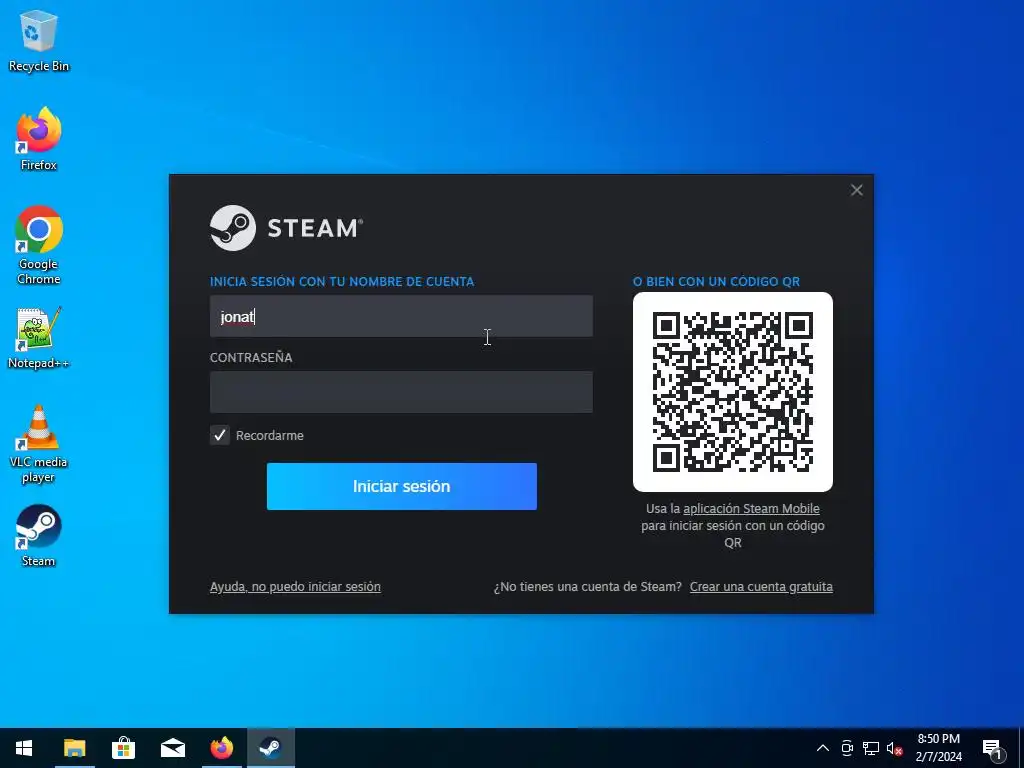Open the taskbar clock showing 8:50 PM

[x=938, y=748]
